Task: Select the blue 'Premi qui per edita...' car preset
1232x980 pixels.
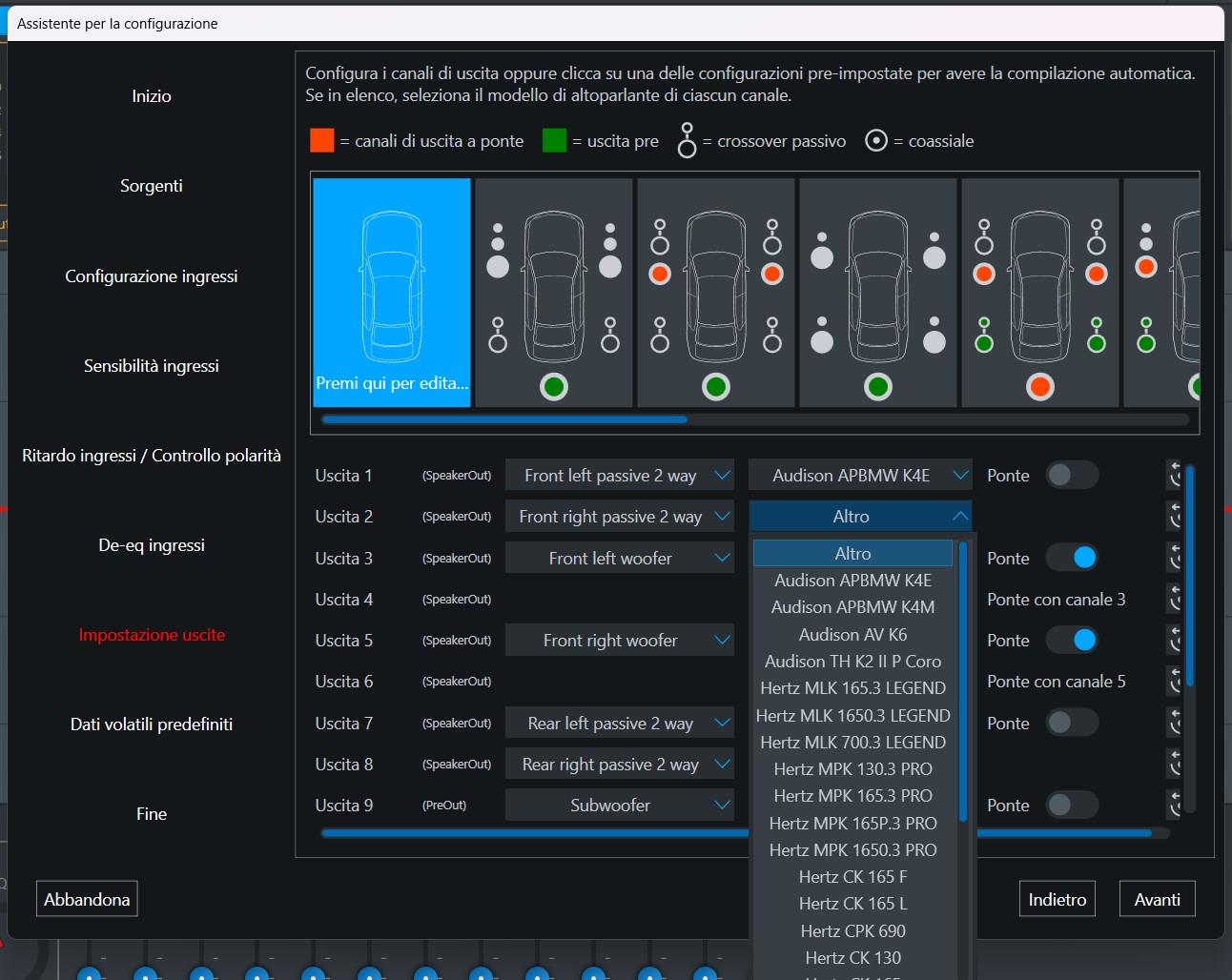Action: point(392,293)
